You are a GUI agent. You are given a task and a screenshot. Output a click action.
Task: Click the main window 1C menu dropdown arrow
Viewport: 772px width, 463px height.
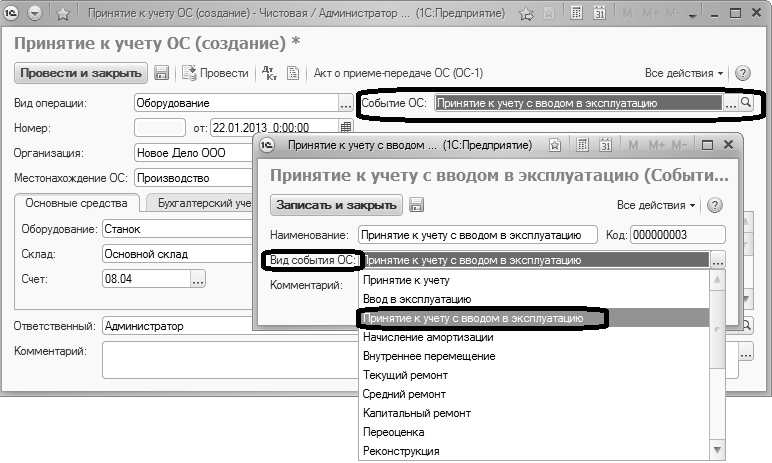(35, 13)
